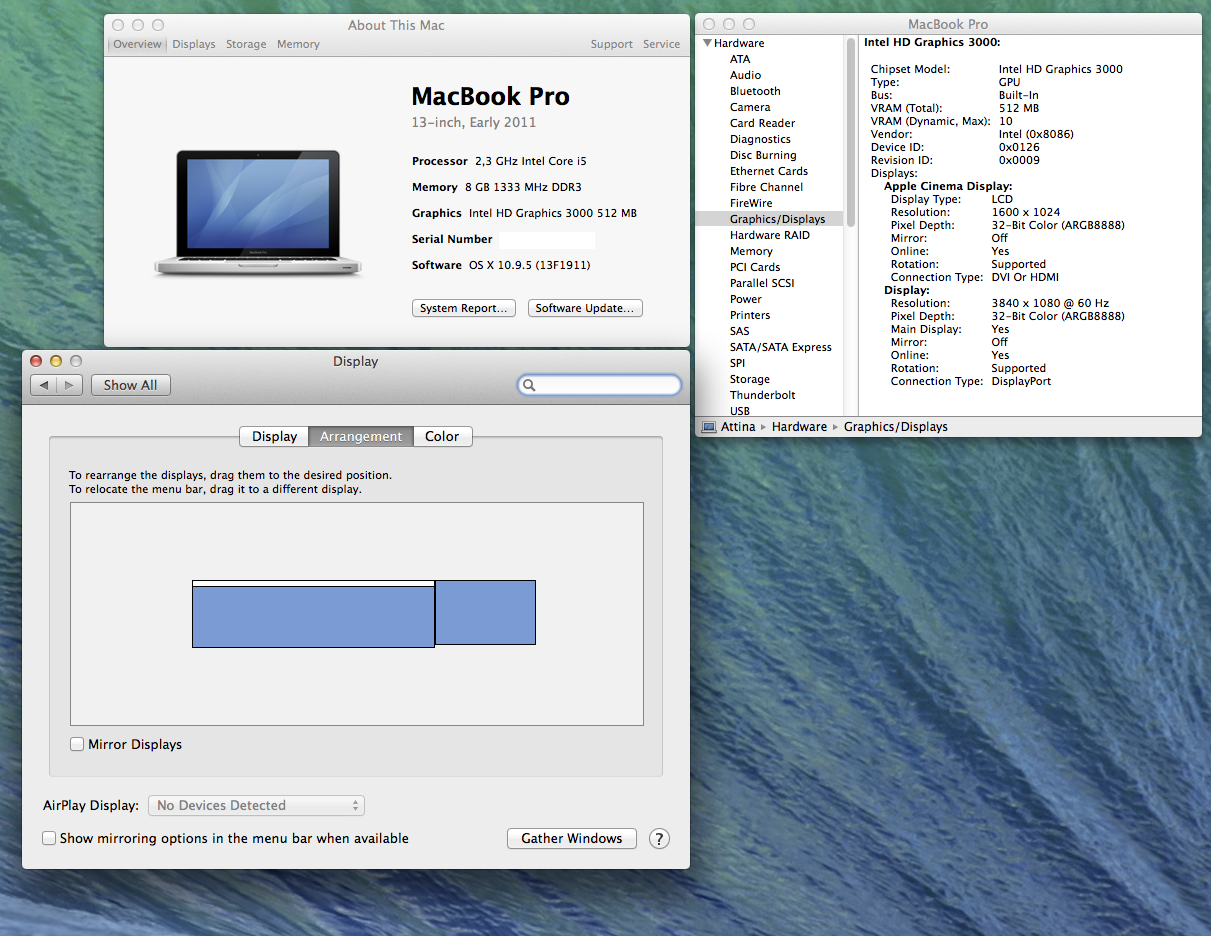1211x936 pixels.
Task: Select PCI Cards in the hardware list
Action: [x=755, y=267]
